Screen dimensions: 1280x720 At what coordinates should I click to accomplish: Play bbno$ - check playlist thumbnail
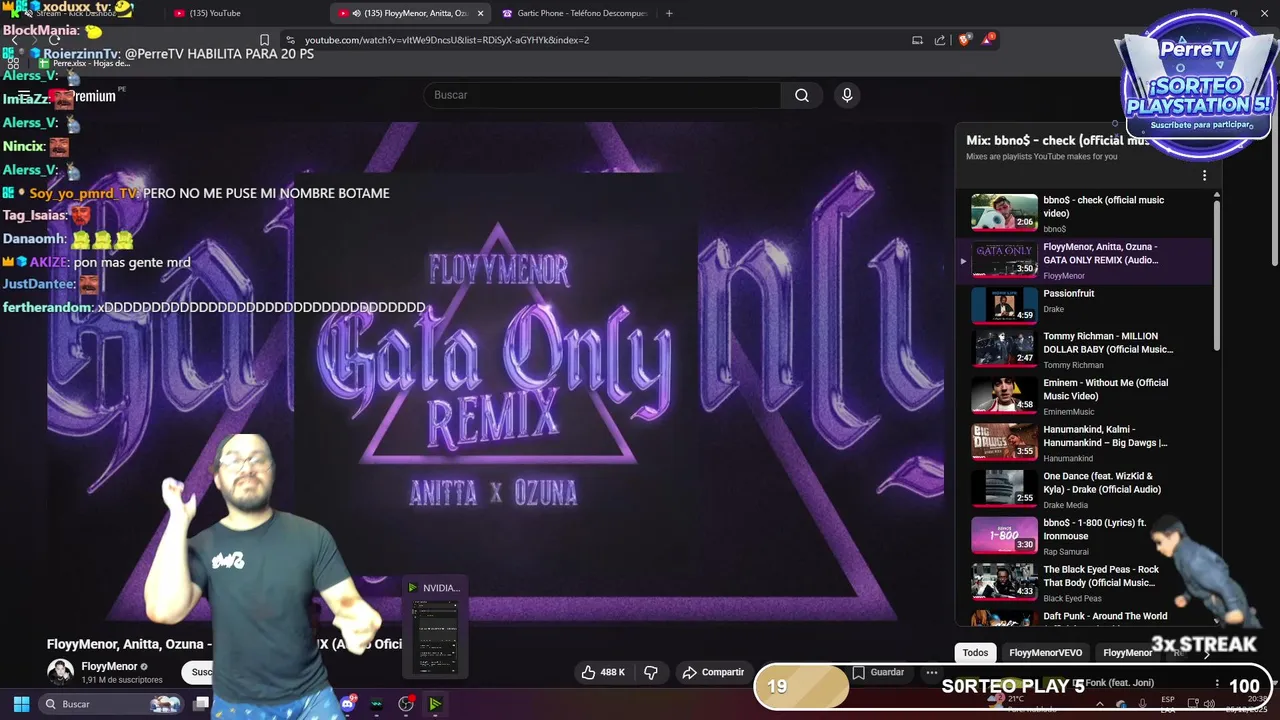click(x=1004, y=213)
